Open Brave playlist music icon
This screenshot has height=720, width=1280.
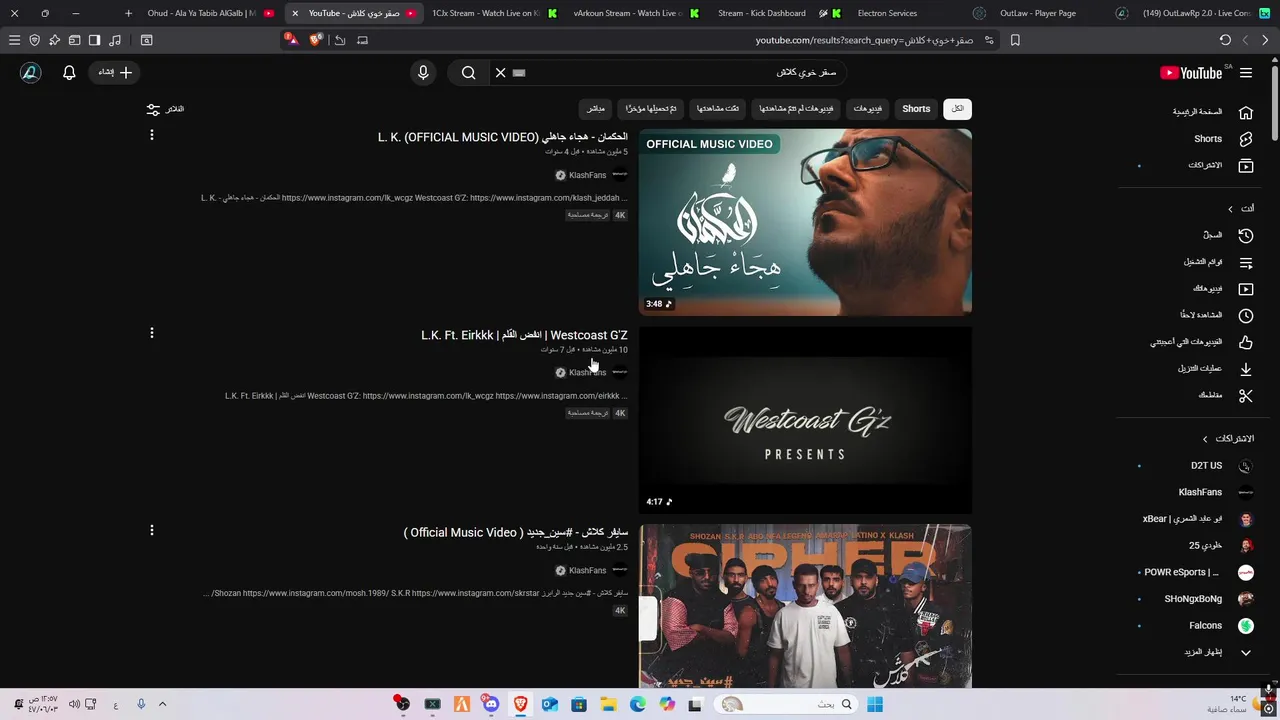[115, 40]
